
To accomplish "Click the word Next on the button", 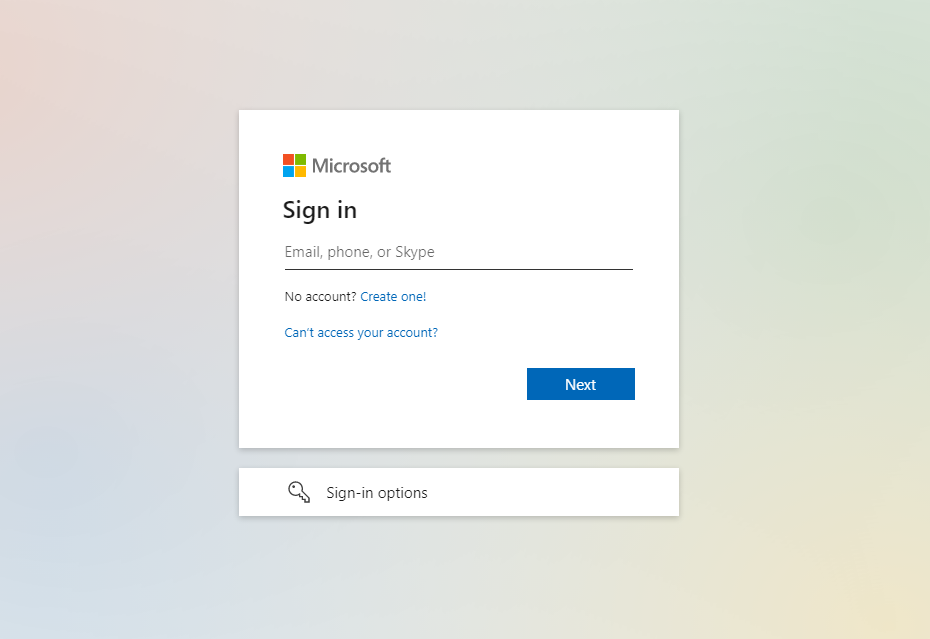I will 580,385.
